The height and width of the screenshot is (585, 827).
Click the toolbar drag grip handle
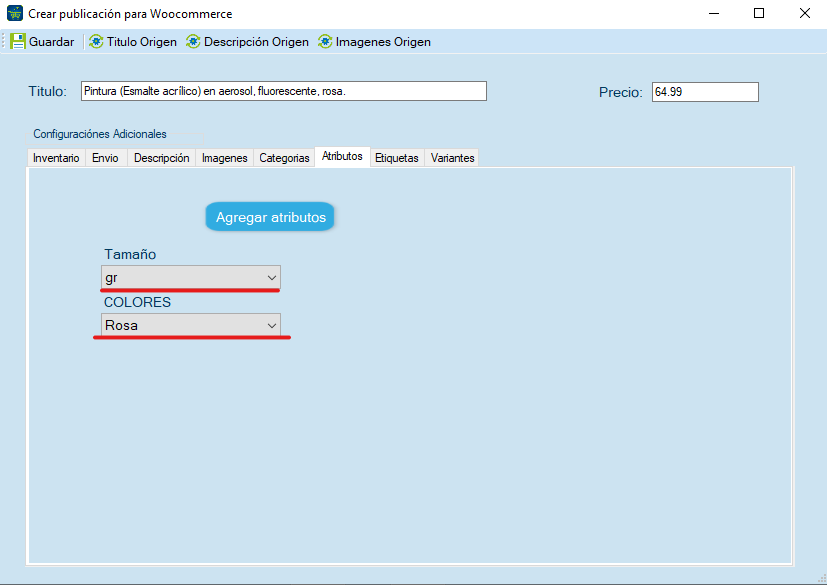click(4, 42)
